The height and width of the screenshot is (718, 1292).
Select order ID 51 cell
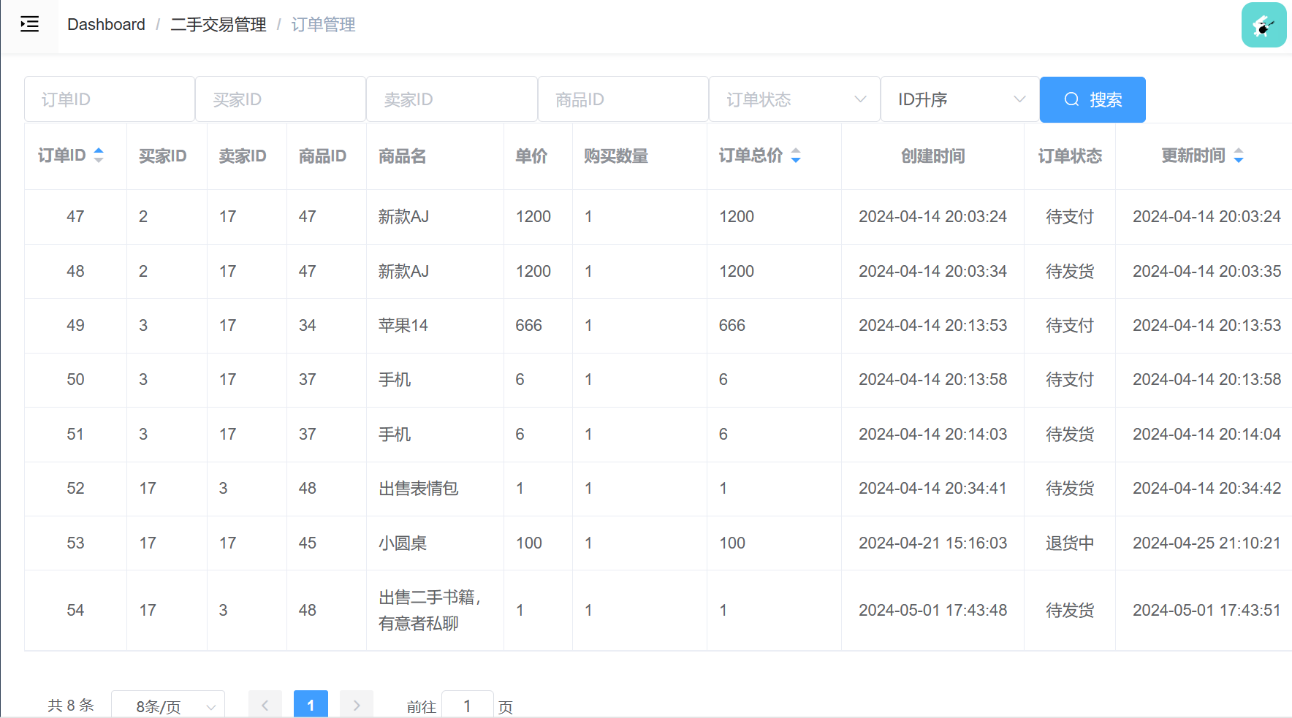click(x=75, y=434)
